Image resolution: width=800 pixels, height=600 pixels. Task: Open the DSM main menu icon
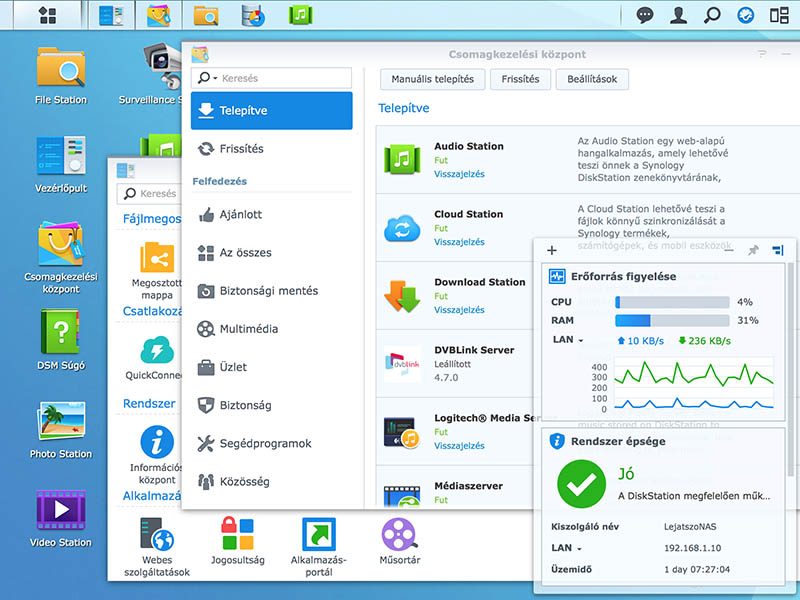pos(45,15)
